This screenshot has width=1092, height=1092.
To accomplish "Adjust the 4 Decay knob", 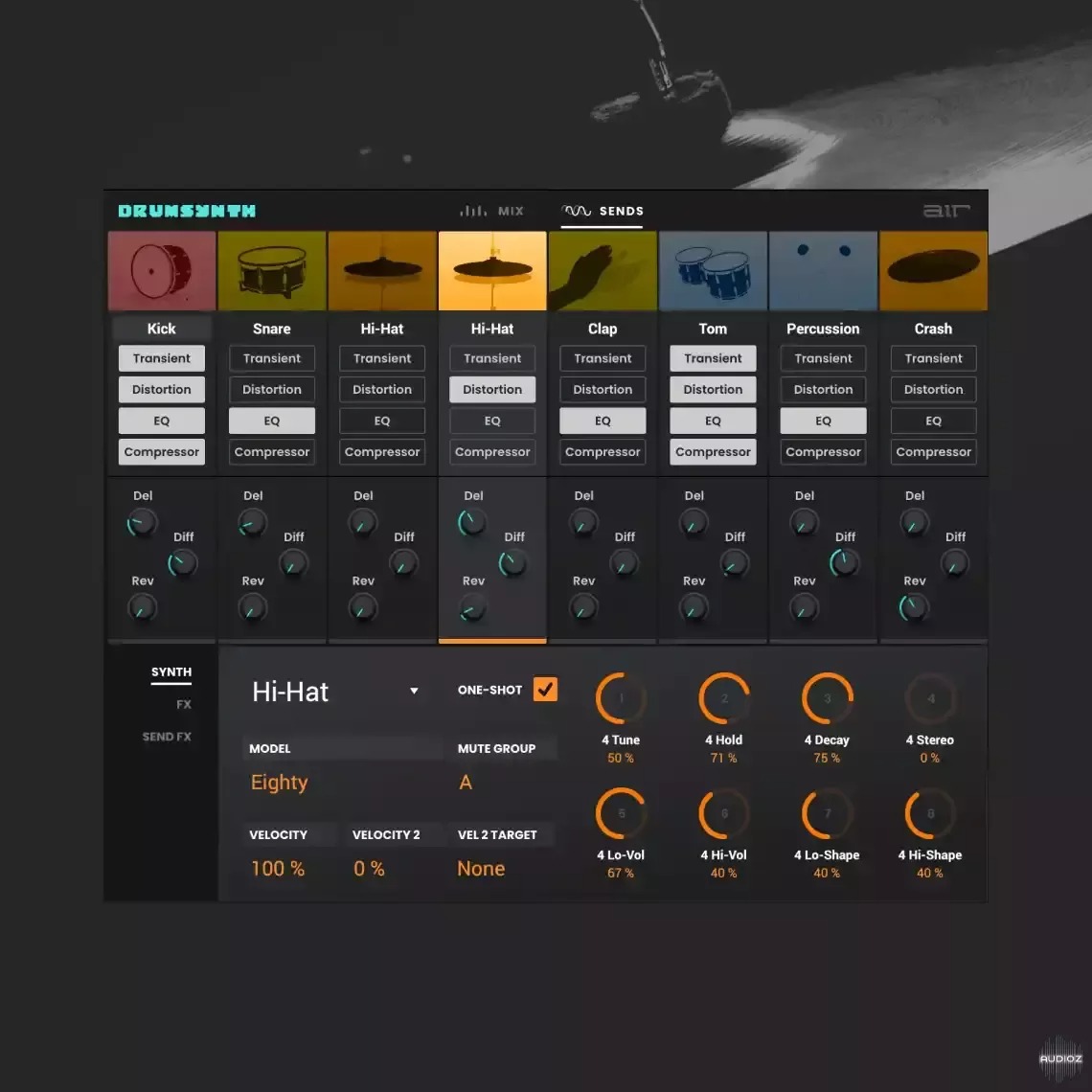I will click(826, 697).
